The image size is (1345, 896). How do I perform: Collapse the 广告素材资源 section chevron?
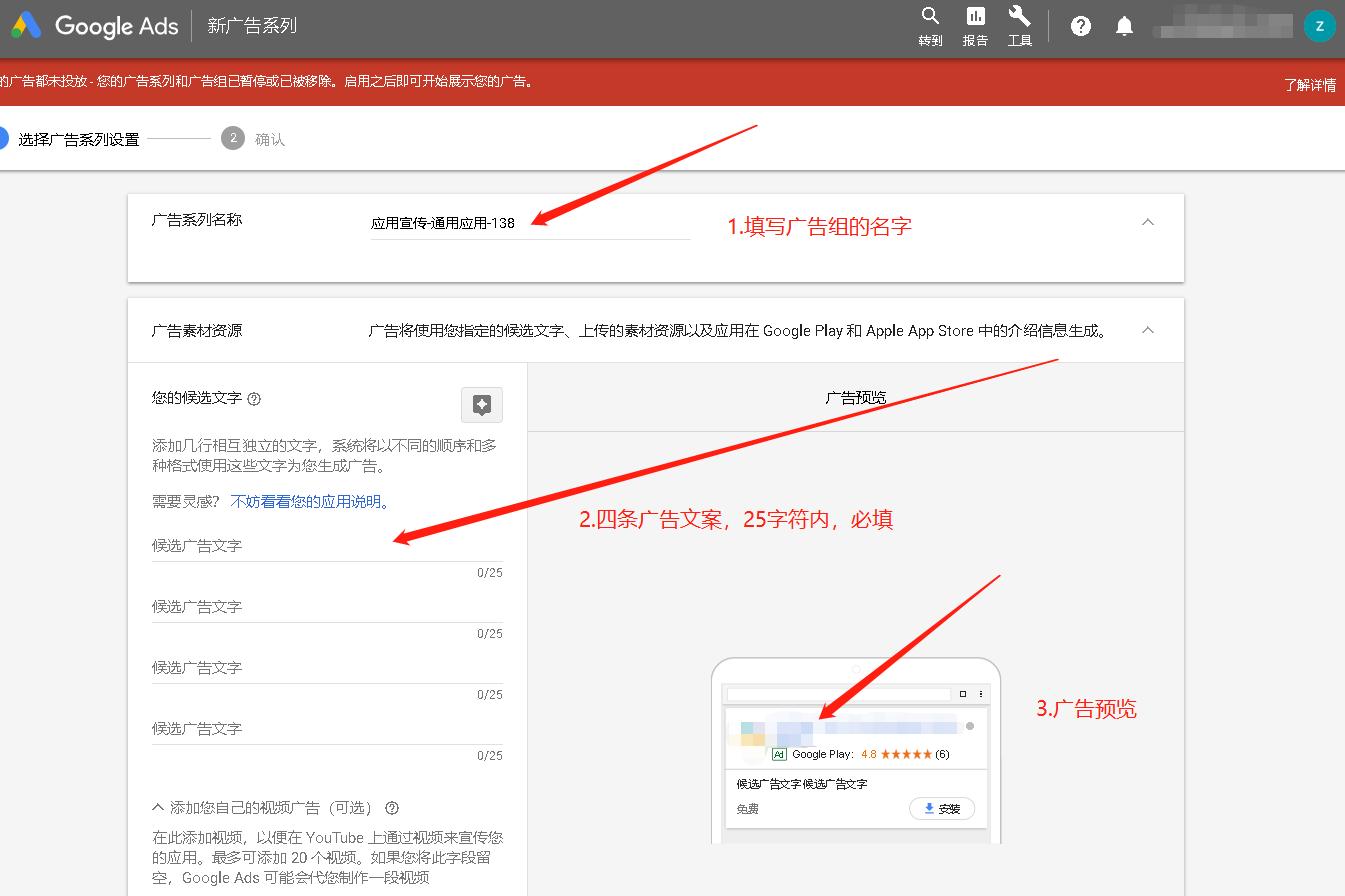[x=1148, y=330]
